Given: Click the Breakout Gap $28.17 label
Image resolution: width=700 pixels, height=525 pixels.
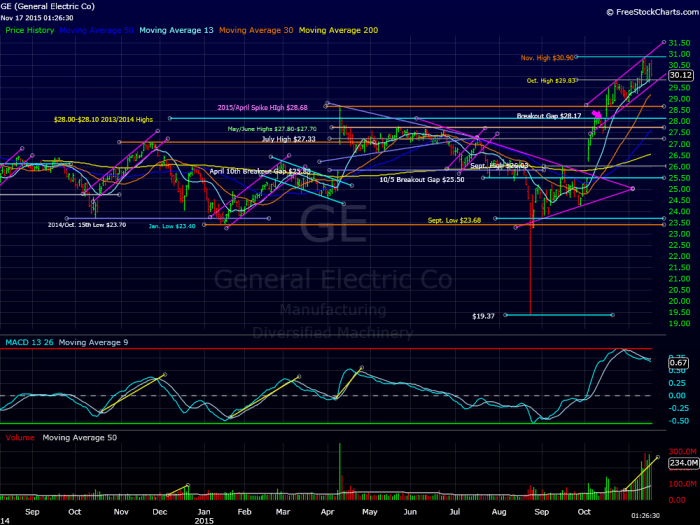Looking at the screenshot, I should coord(549,116).
